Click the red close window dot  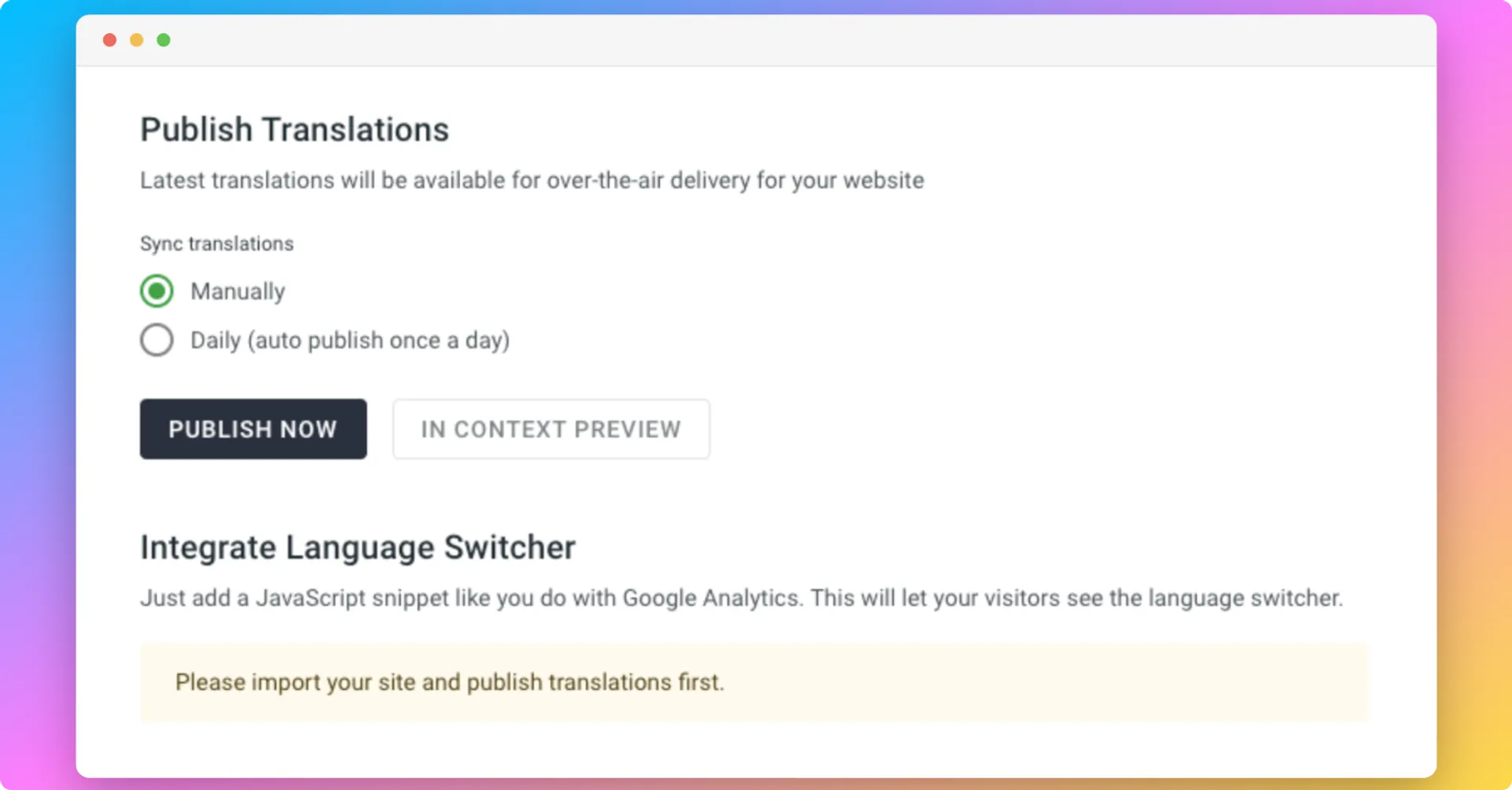(x=109, y=40)
